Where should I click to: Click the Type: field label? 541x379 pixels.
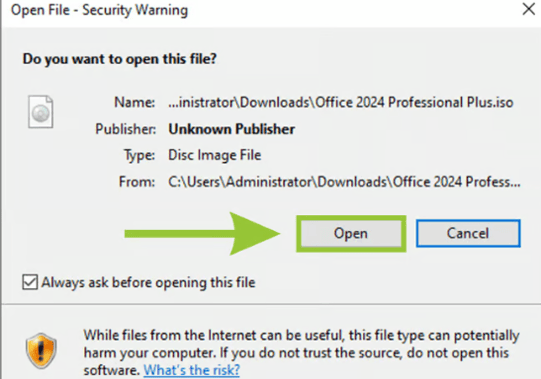(x=139, y=155)
